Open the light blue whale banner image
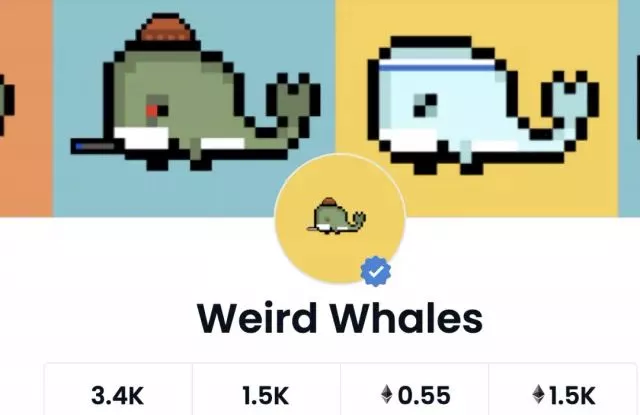 (476, 108)
